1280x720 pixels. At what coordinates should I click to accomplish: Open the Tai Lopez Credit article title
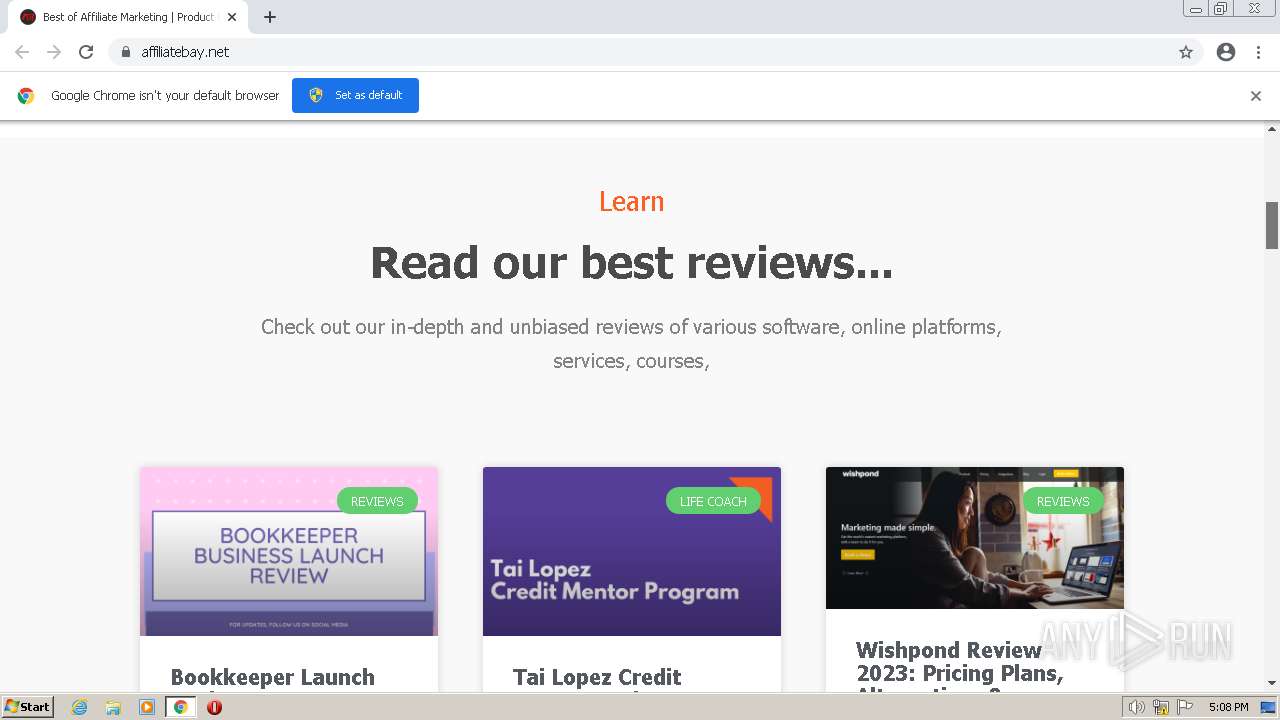[x=597, y=679]
